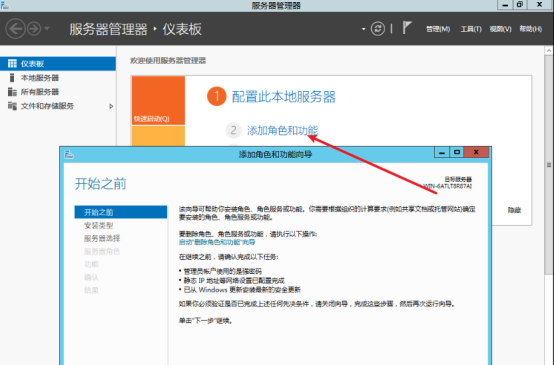Open the 工具(T) menu
554x365 pixels.
coord(471,29)
